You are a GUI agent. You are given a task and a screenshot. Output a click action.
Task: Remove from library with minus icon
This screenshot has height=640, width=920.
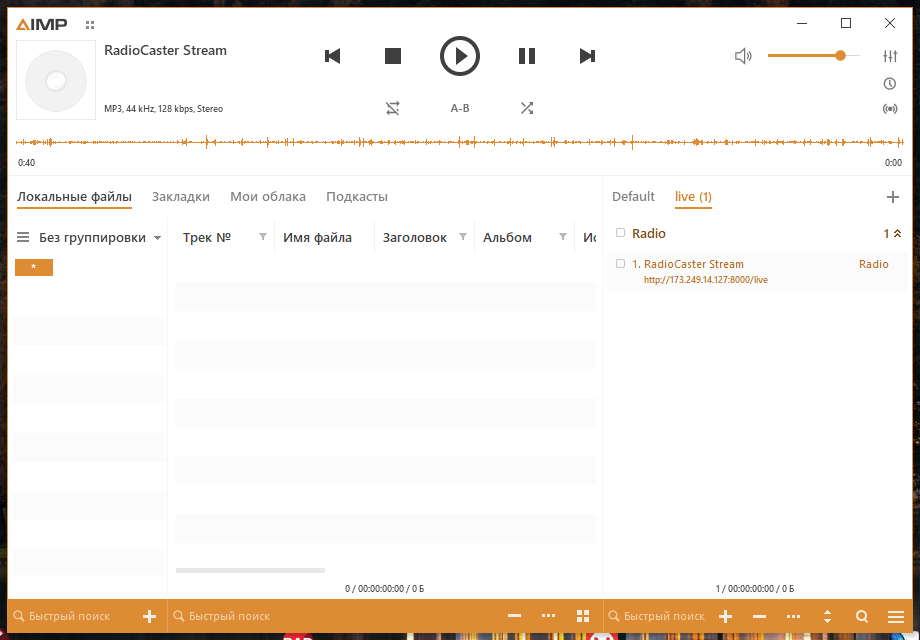tap(515, 616)
